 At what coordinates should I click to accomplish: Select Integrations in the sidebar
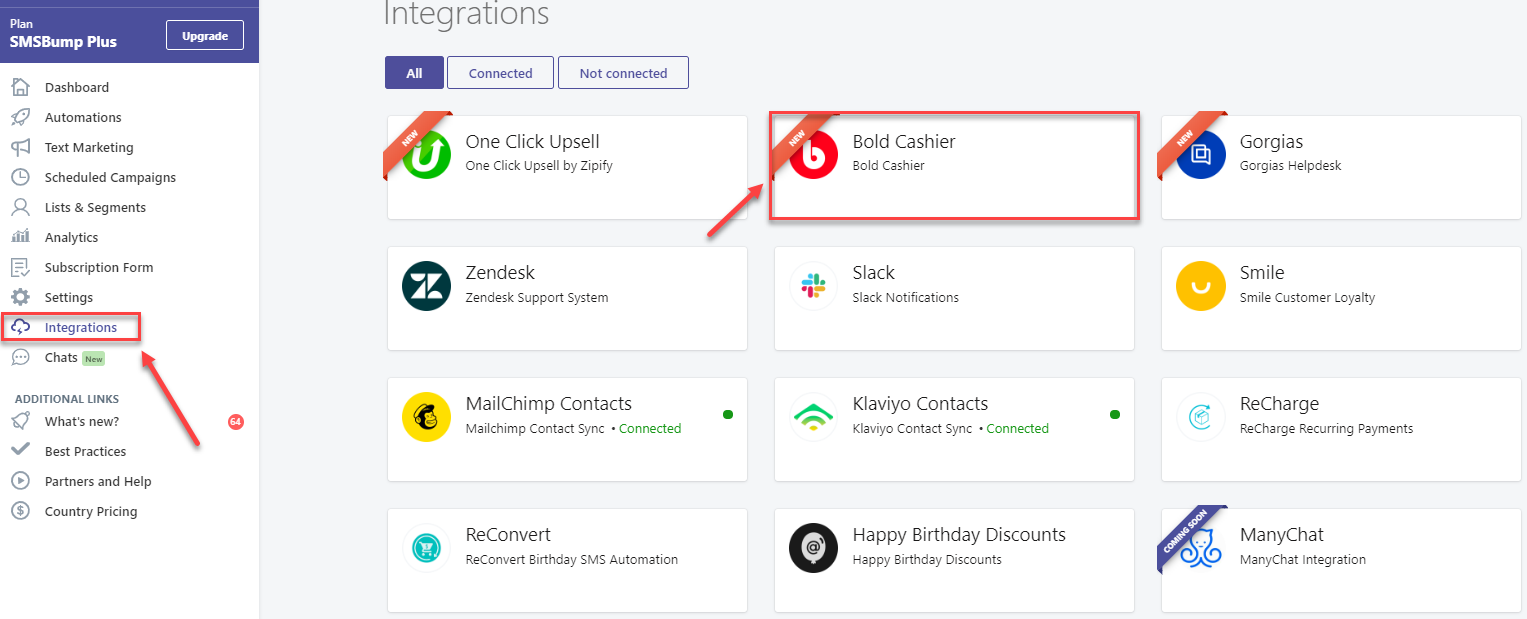pos(81,327)
